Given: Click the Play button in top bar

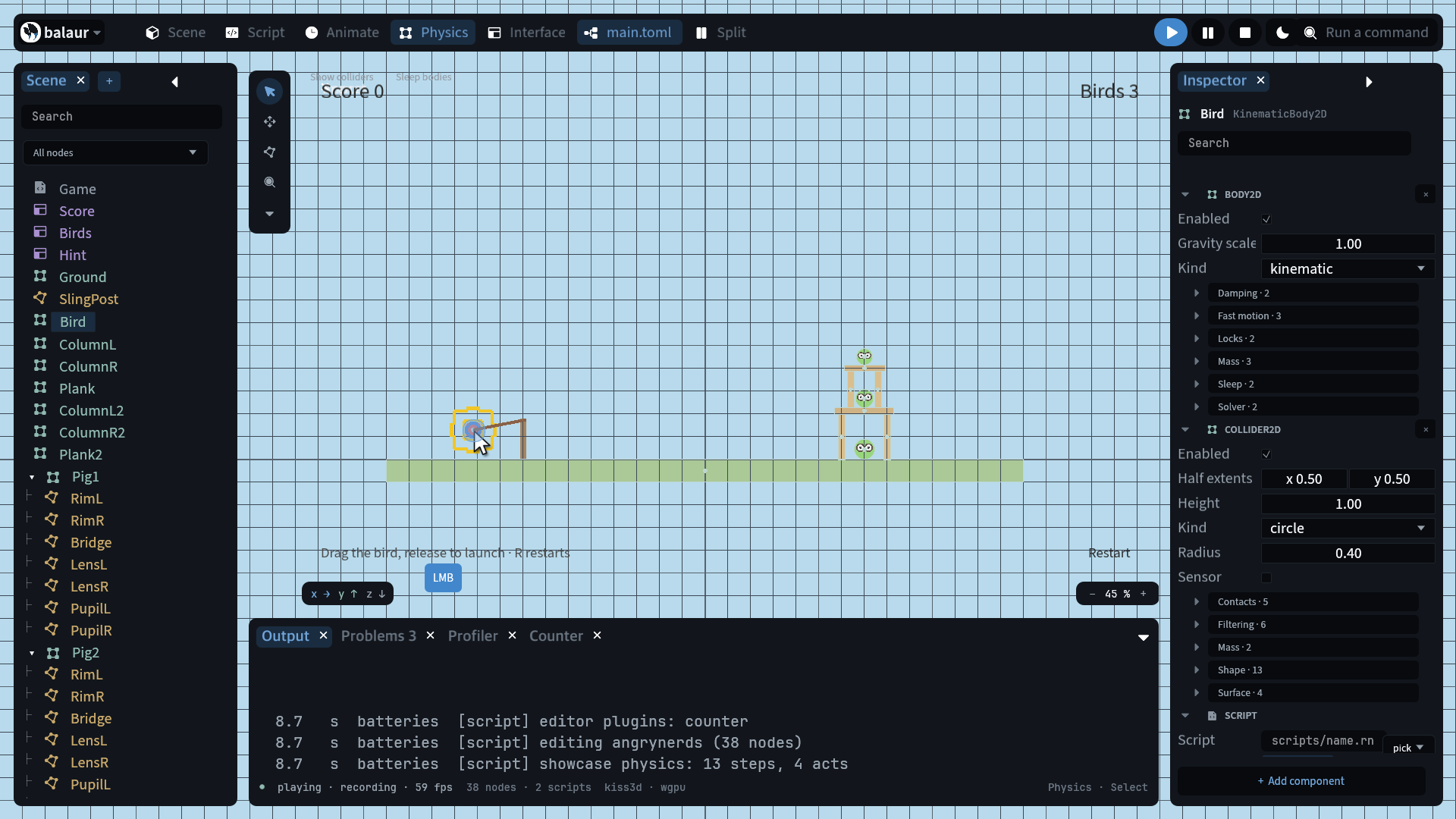Looking at the screenshot, I should coord(1171,33).
